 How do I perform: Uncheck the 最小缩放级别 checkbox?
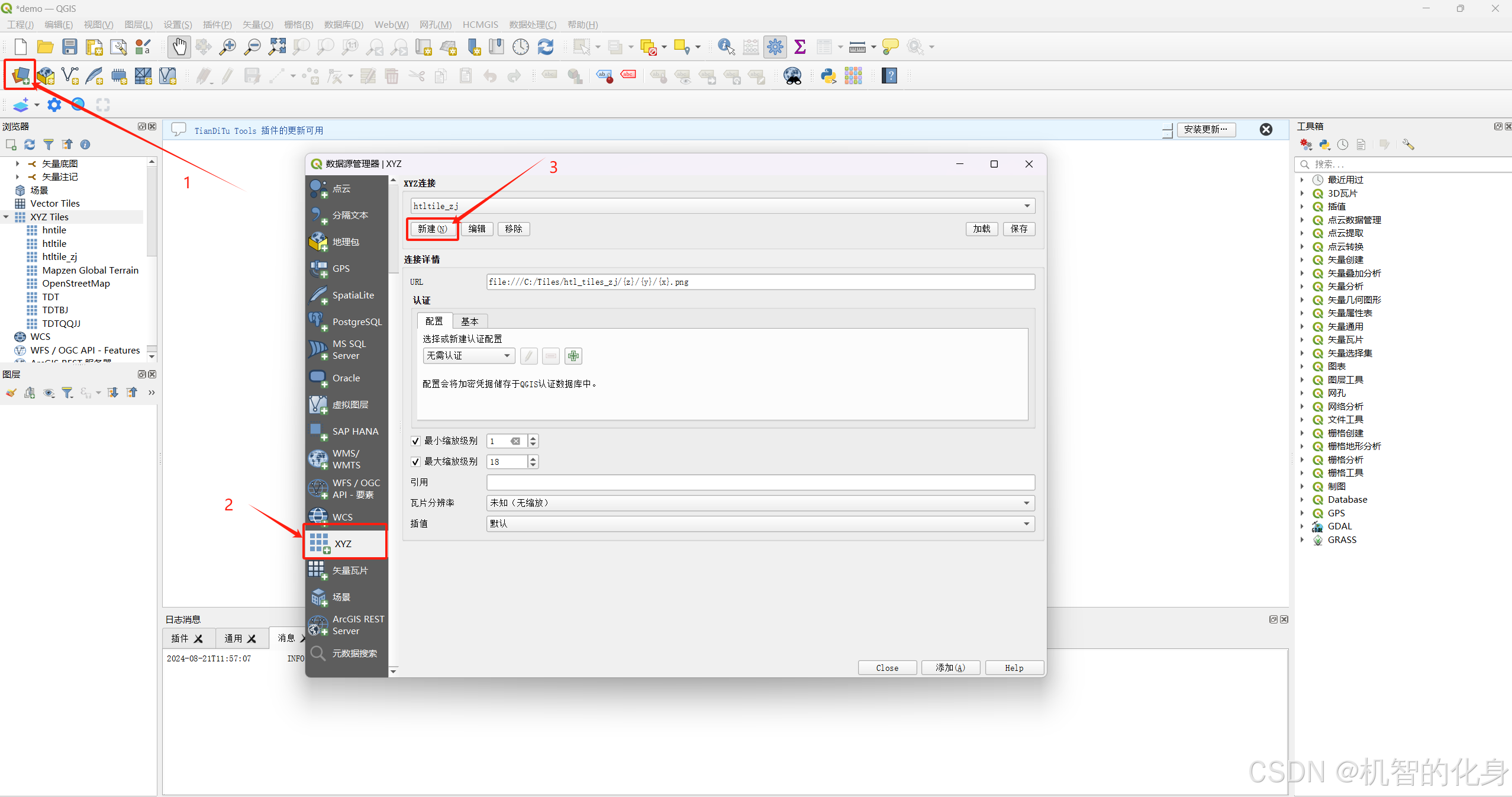tap(415, 441)
